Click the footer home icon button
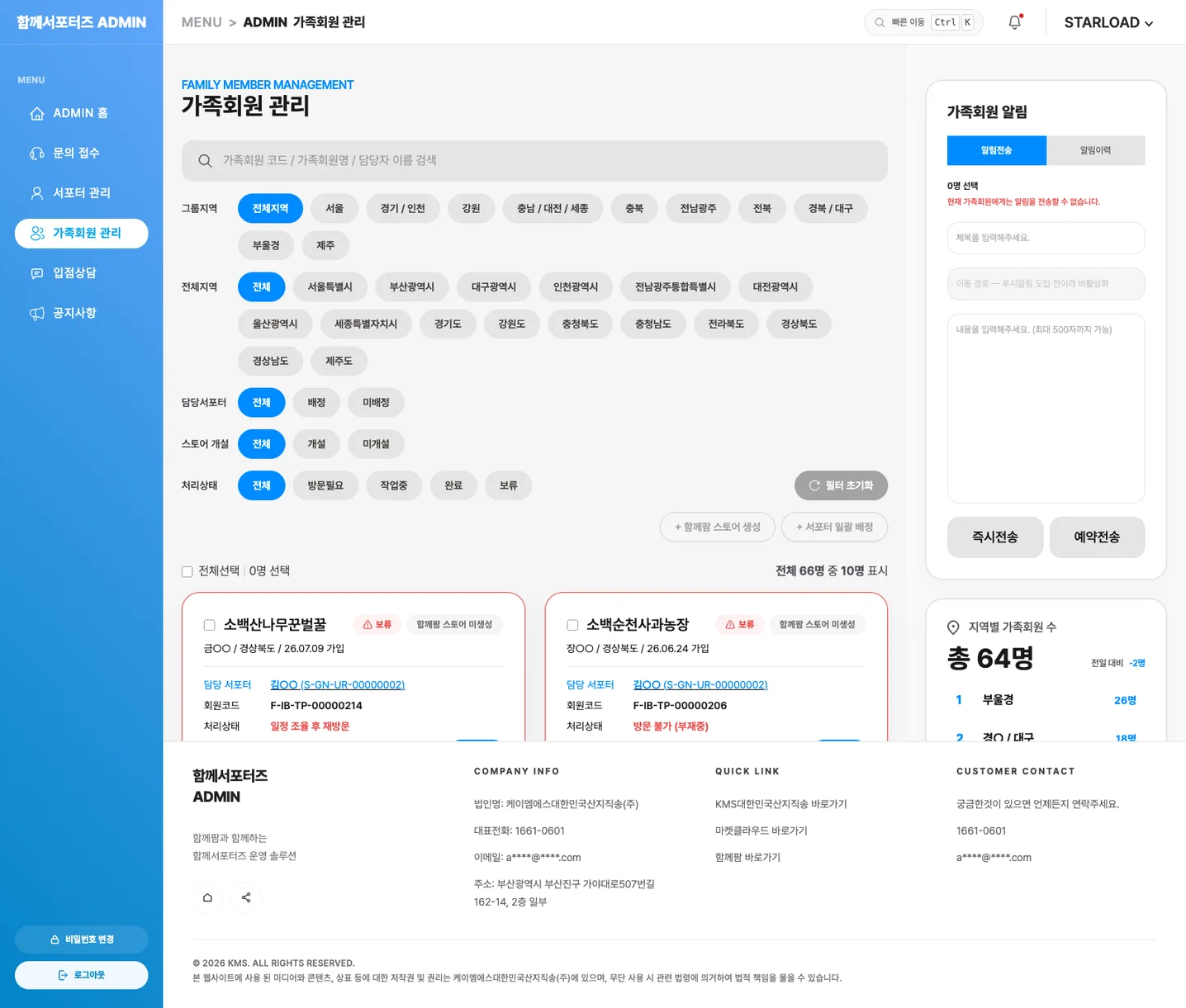1186x1008 pixels. point(207,897)
